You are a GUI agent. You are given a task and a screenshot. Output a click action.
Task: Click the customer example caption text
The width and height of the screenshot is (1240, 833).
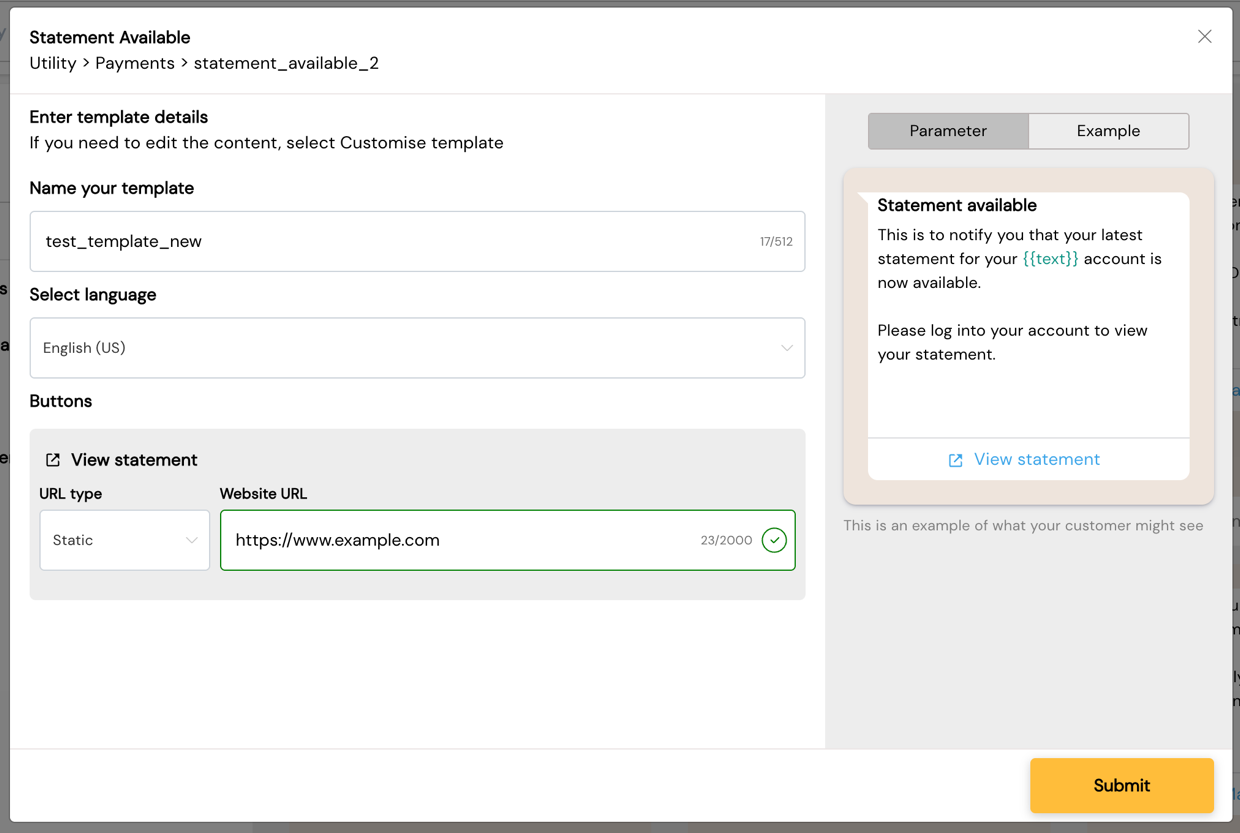click(x=1023, y=525)
